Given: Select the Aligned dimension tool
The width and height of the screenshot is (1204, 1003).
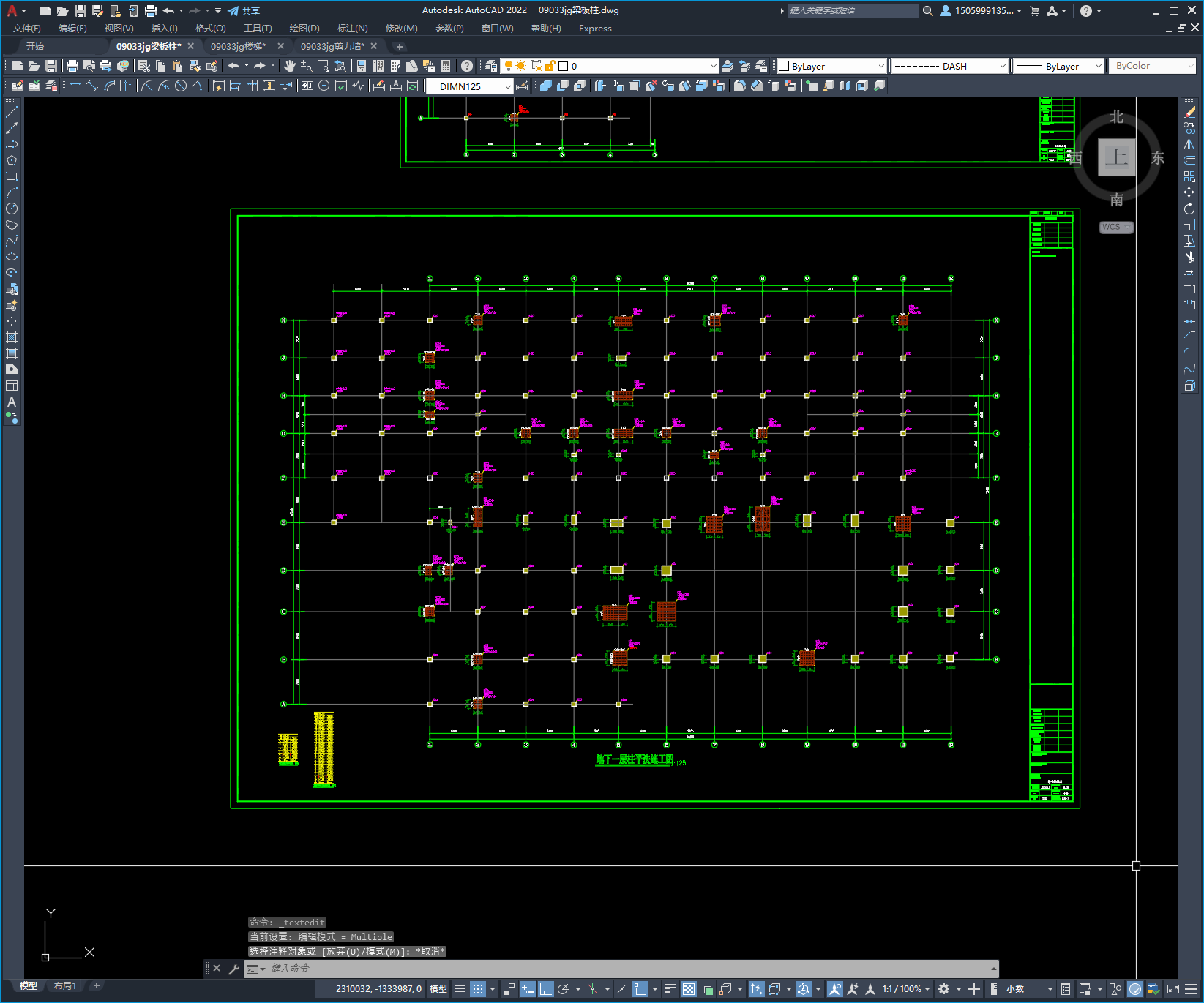Looking at the screenshot, I should (91, 86).
